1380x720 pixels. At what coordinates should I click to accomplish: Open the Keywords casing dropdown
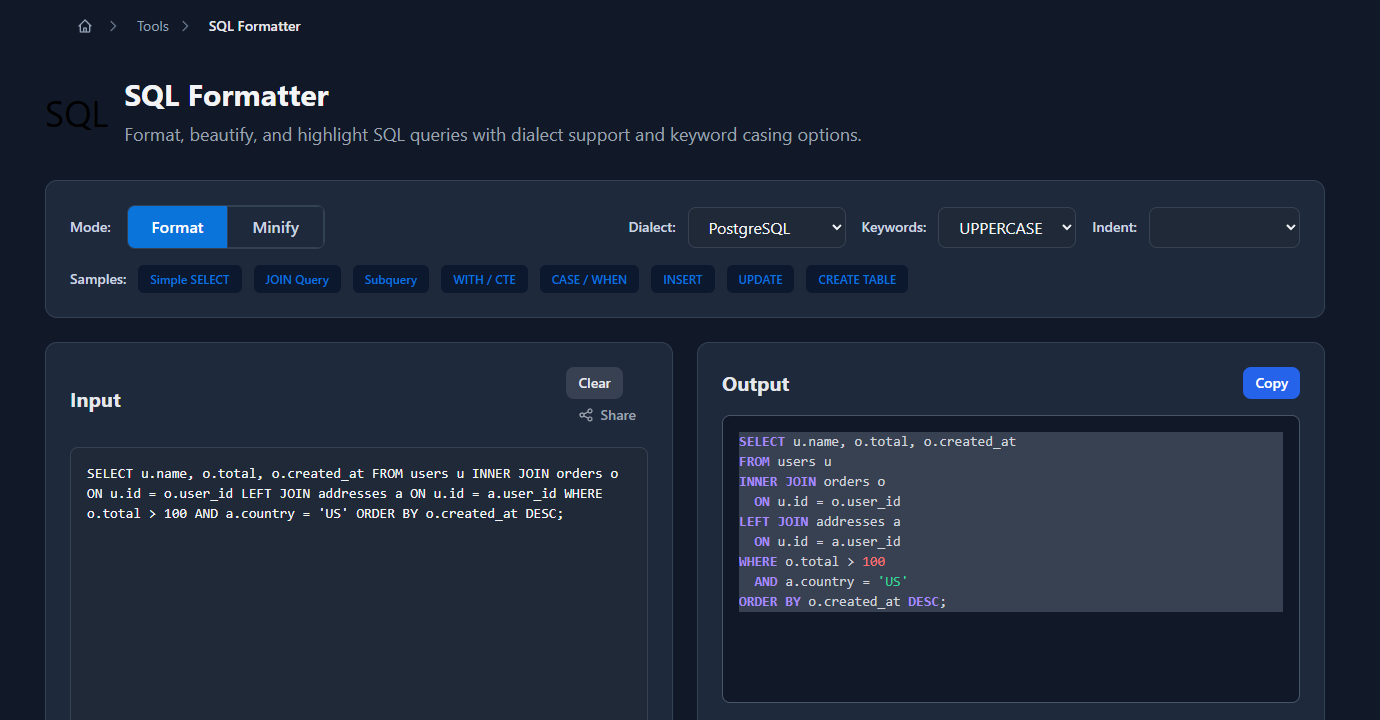(1007, 228)
